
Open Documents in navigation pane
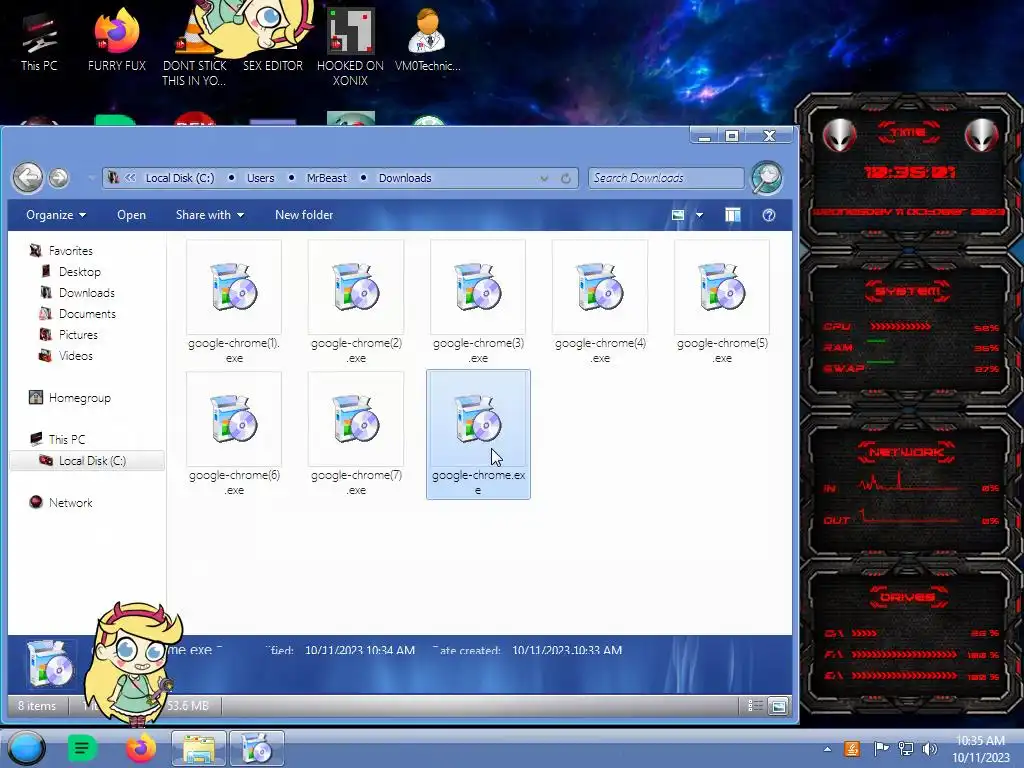[x=87, y=313]
